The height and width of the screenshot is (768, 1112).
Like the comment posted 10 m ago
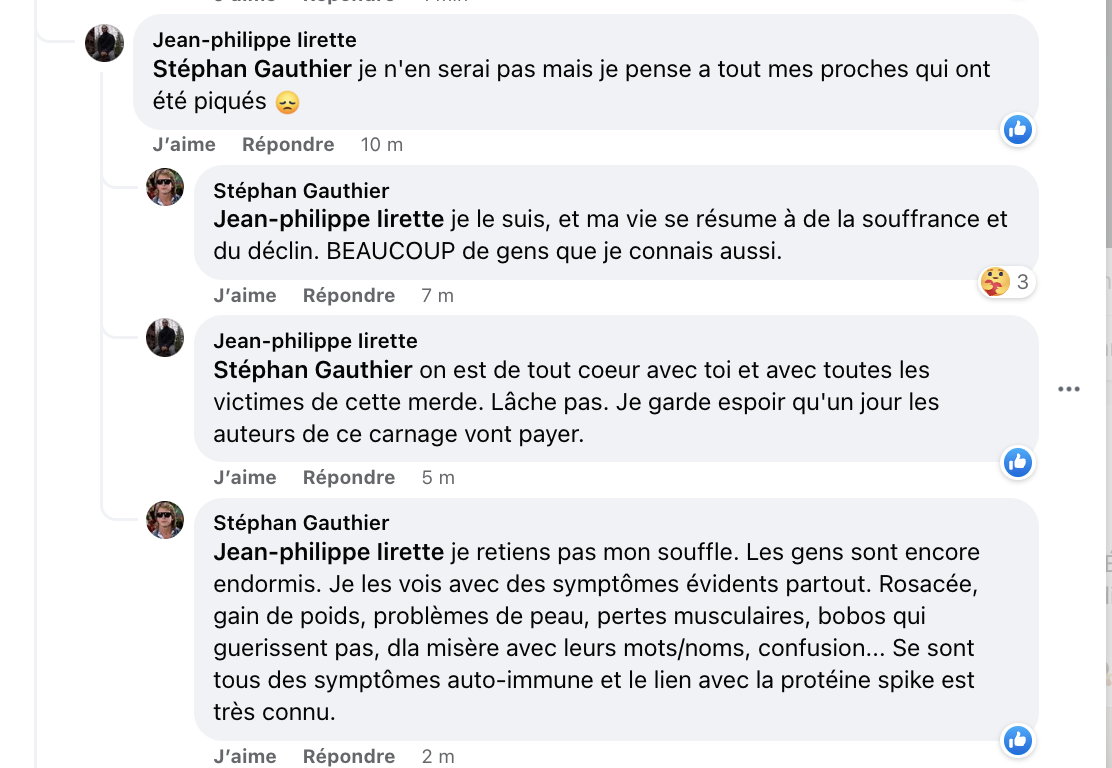184,145
